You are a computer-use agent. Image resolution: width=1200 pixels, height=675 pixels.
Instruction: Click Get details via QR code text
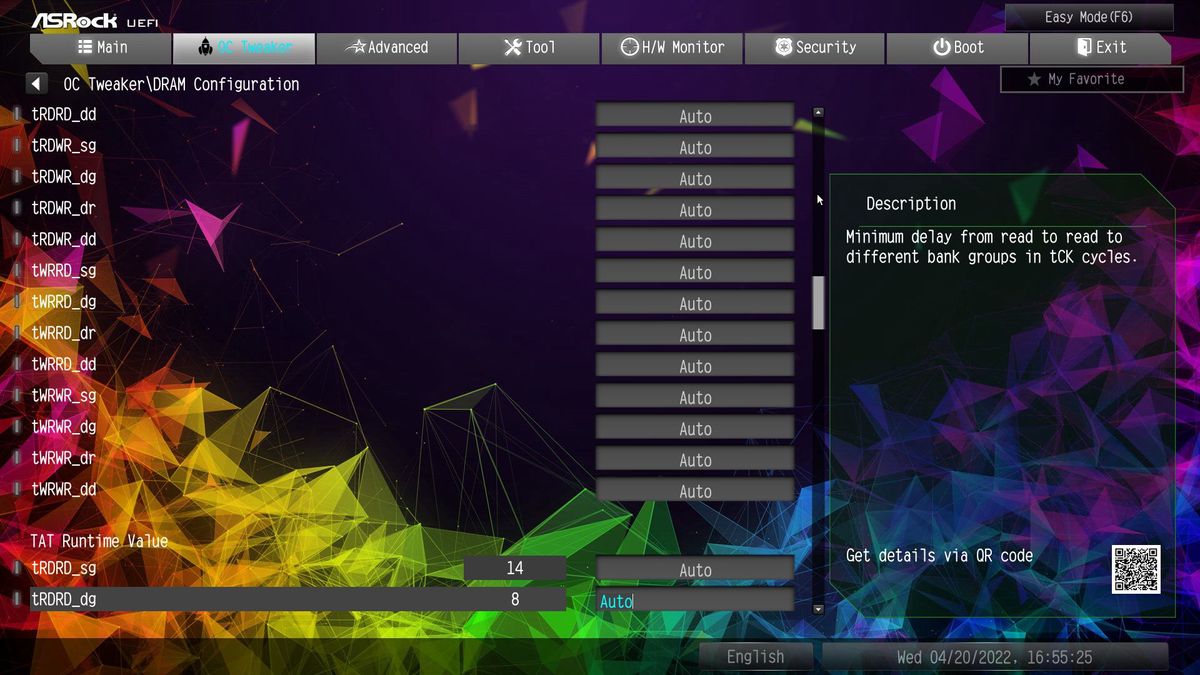click(x=939, y=556)
